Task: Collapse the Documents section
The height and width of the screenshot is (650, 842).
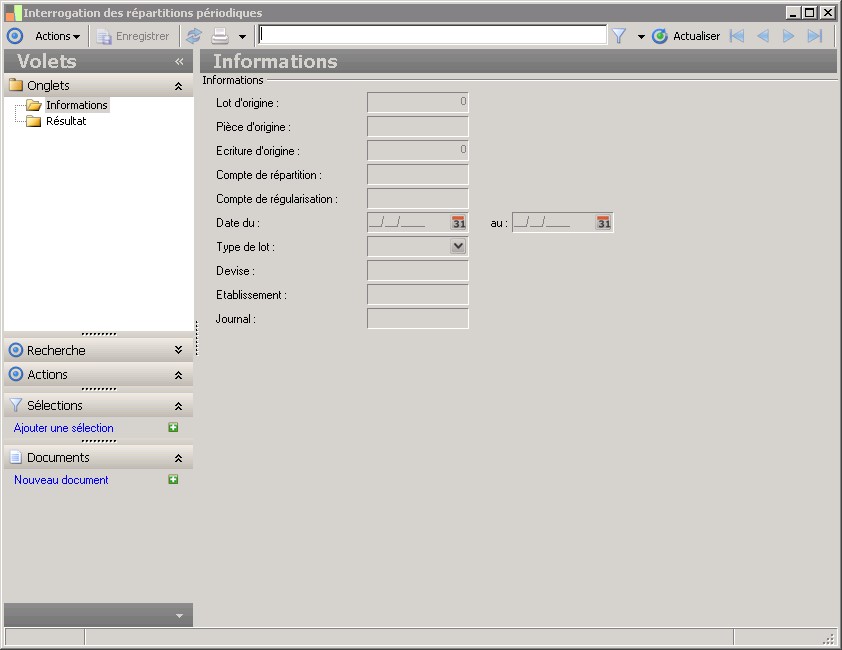Action: tap(178, 458)
